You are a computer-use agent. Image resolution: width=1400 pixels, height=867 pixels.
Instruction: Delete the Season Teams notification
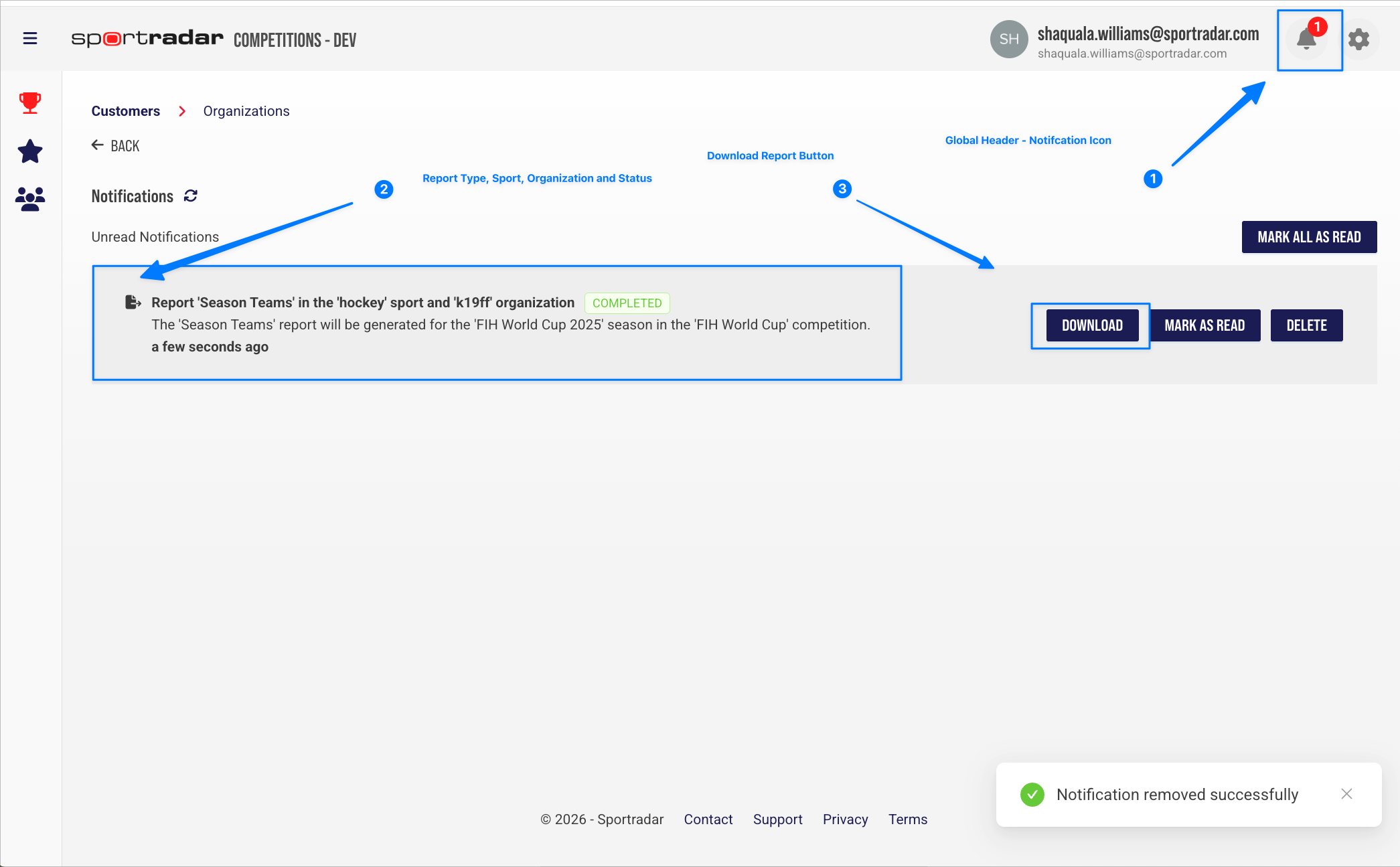coord(1306,325)
